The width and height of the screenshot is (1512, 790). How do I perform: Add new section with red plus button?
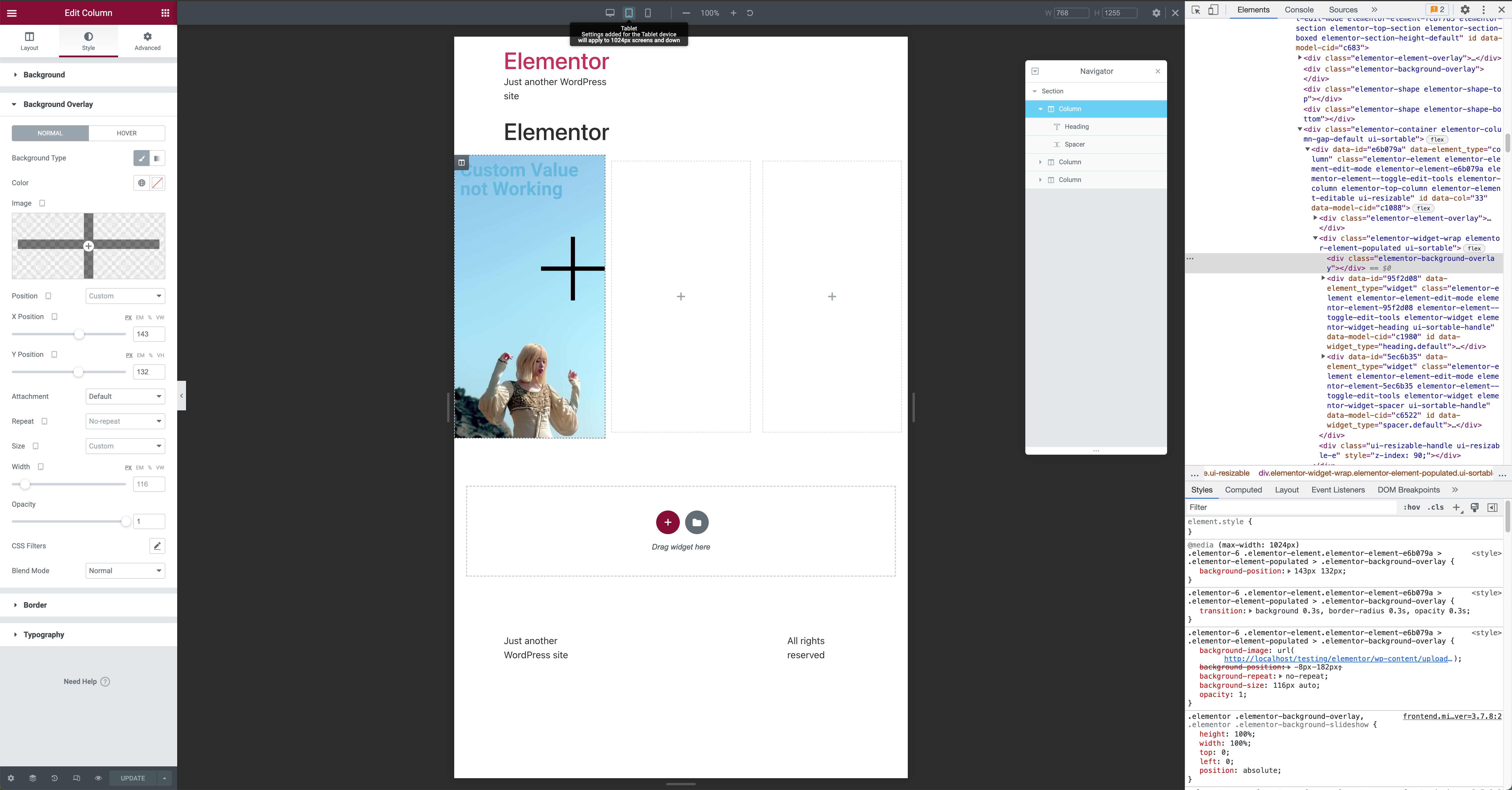pyautogui.click(x=667, y=522)
